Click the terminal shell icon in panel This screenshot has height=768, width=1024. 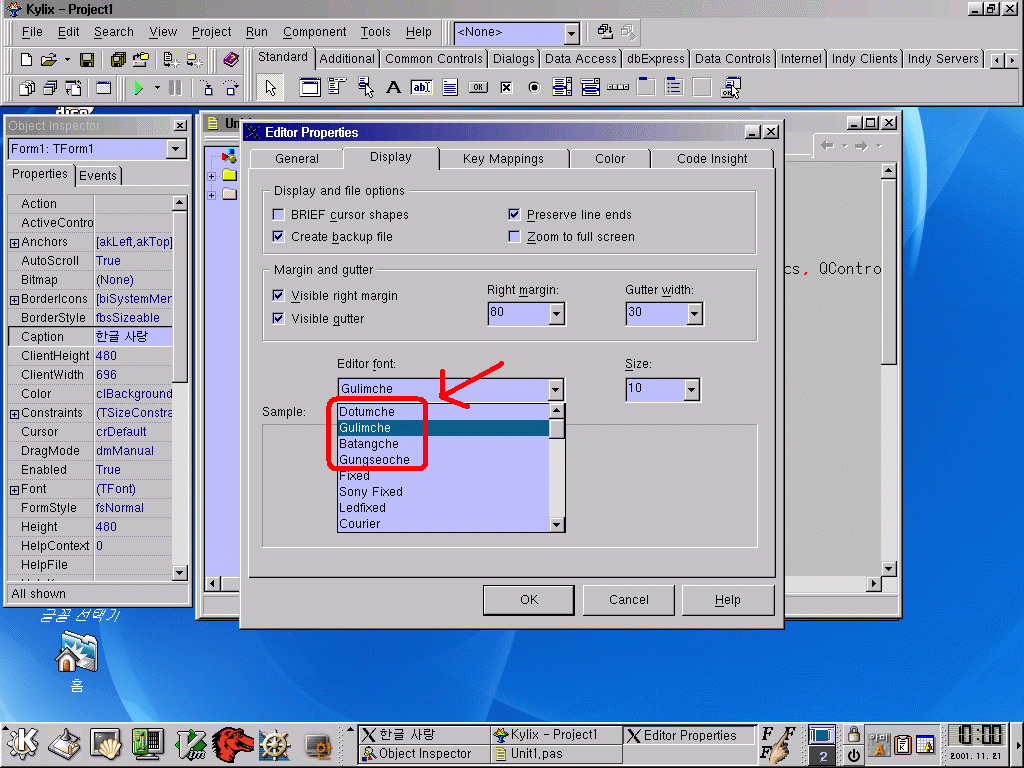(x=105, y=744)
